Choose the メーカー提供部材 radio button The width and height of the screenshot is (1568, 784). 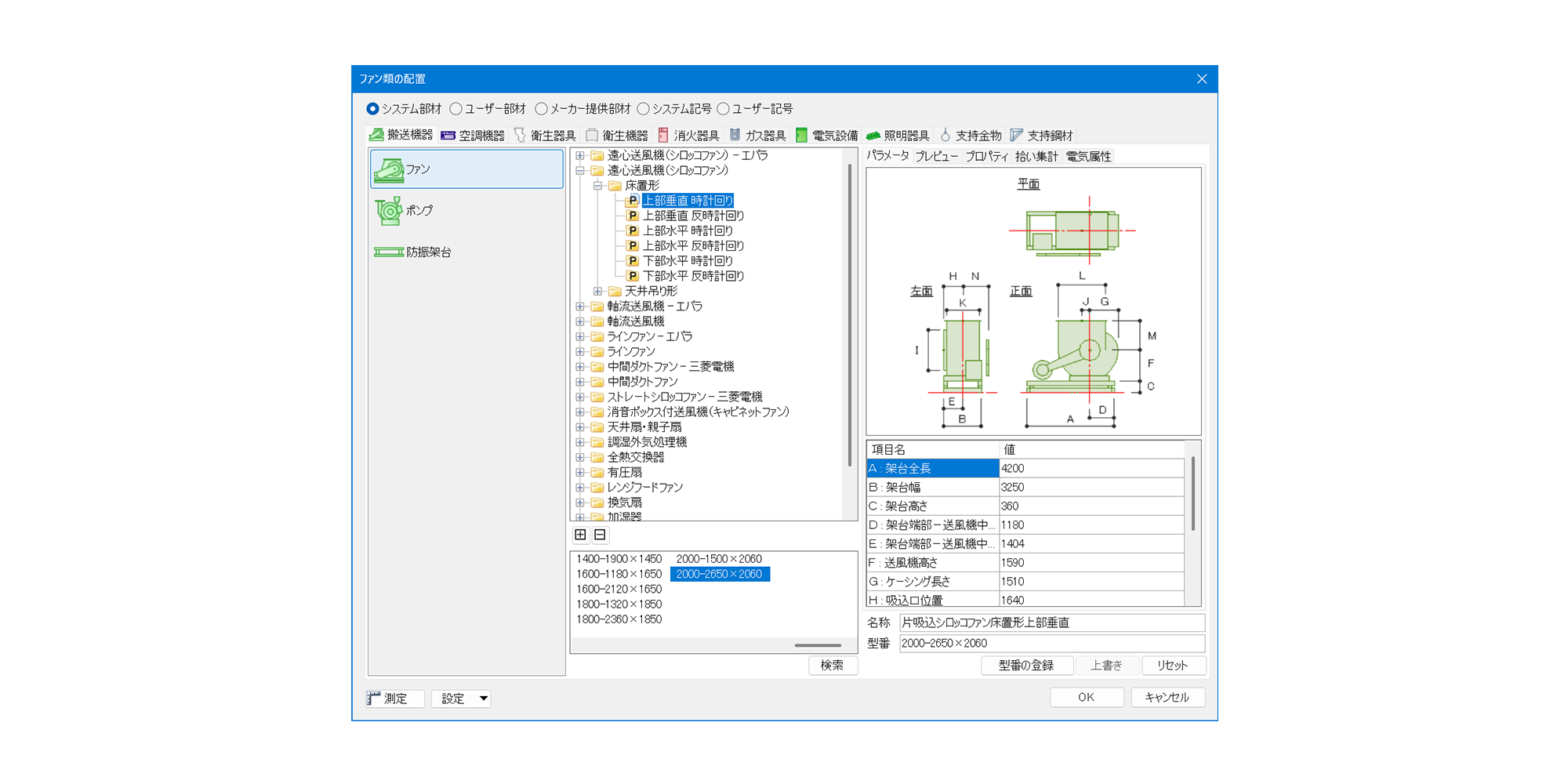(541, 109)
